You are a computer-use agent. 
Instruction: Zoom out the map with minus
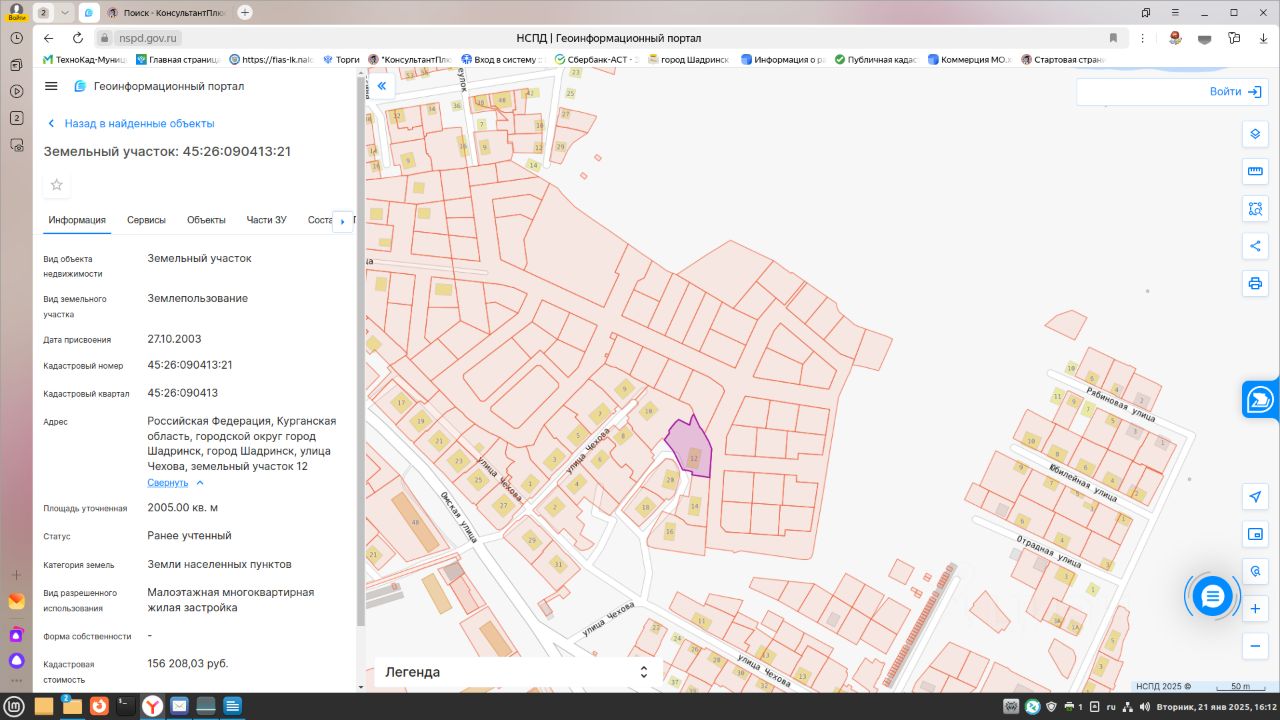point(1255,646)
